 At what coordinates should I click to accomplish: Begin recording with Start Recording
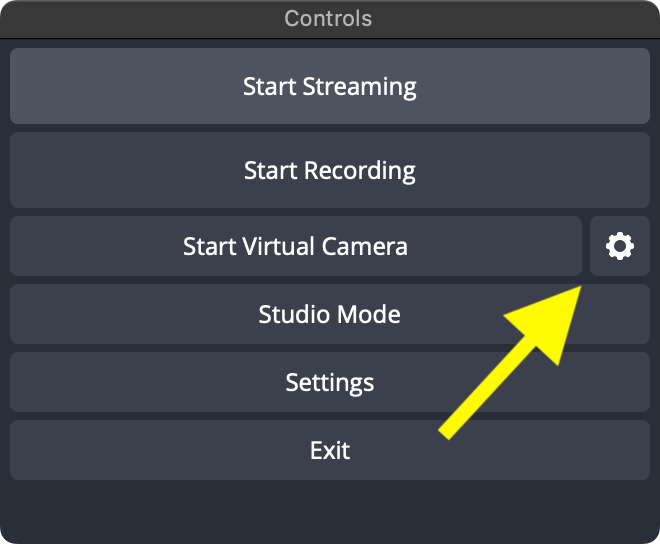[x=330, y=170]
